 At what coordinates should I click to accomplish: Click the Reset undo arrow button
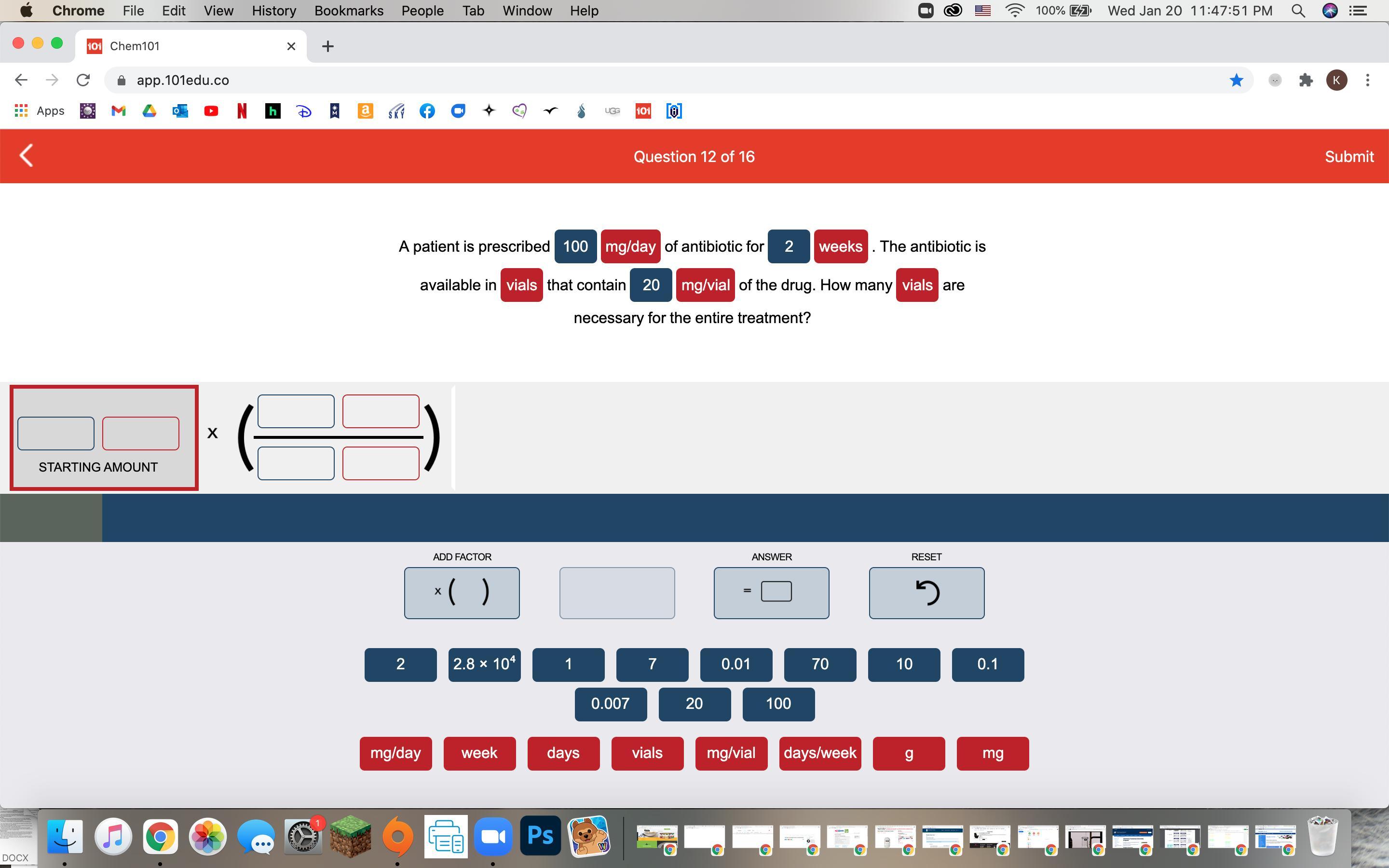[x=926, y=593]
